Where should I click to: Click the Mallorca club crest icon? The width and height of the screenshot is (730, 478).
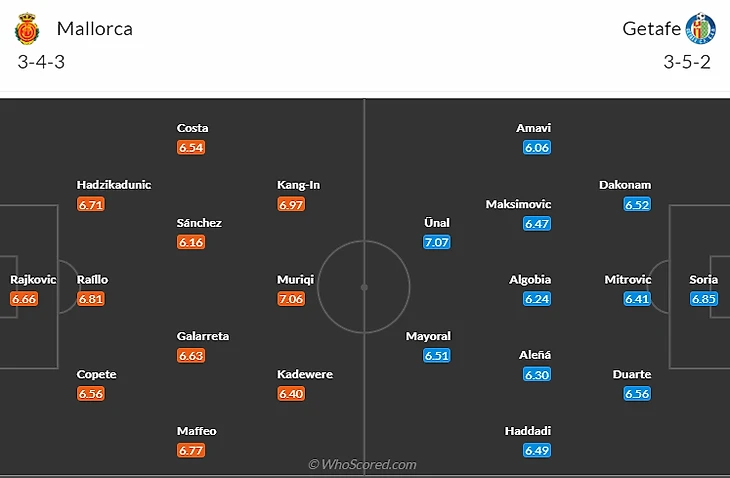(x=26, y=29)
